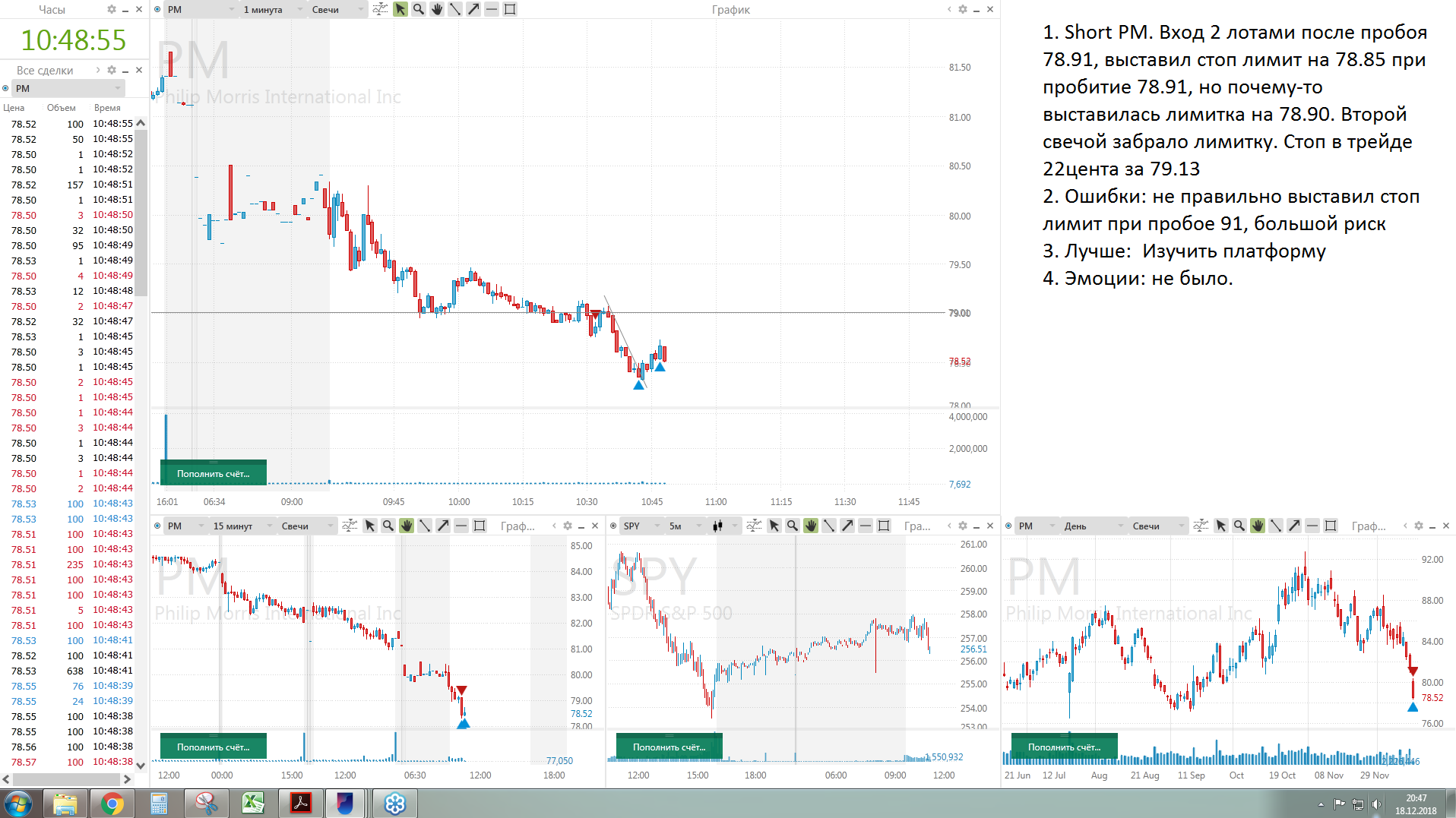Viewport: 1456px width, 818px height.
Task: Sort trades by Цена column header
Action: click(x=14, y=108)
